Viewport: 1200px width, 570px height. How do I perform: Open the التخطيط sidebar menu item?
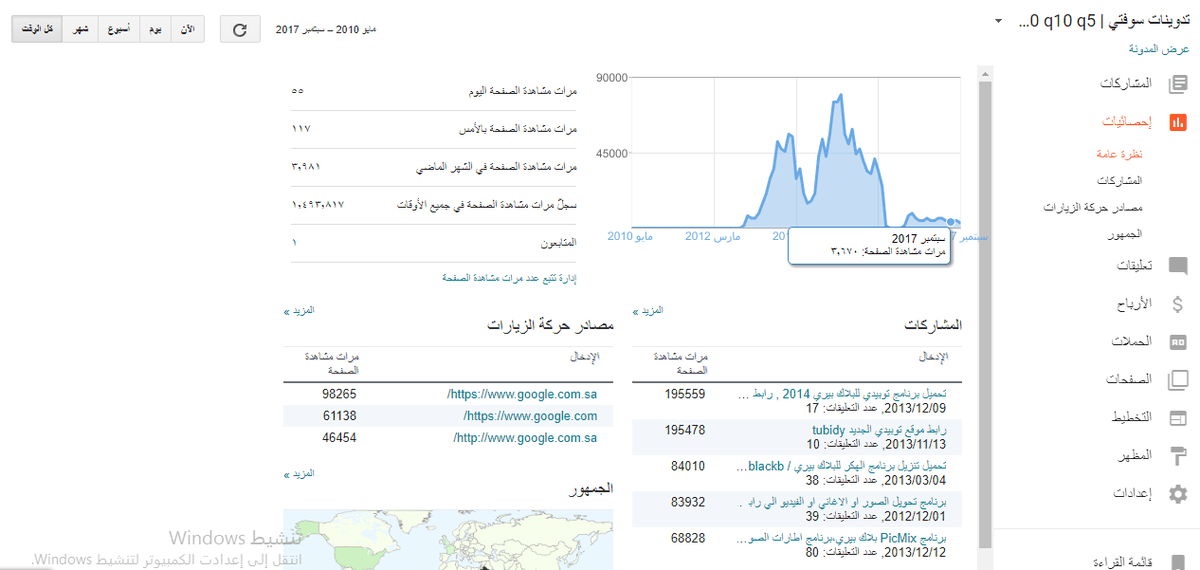(1131, 417)
